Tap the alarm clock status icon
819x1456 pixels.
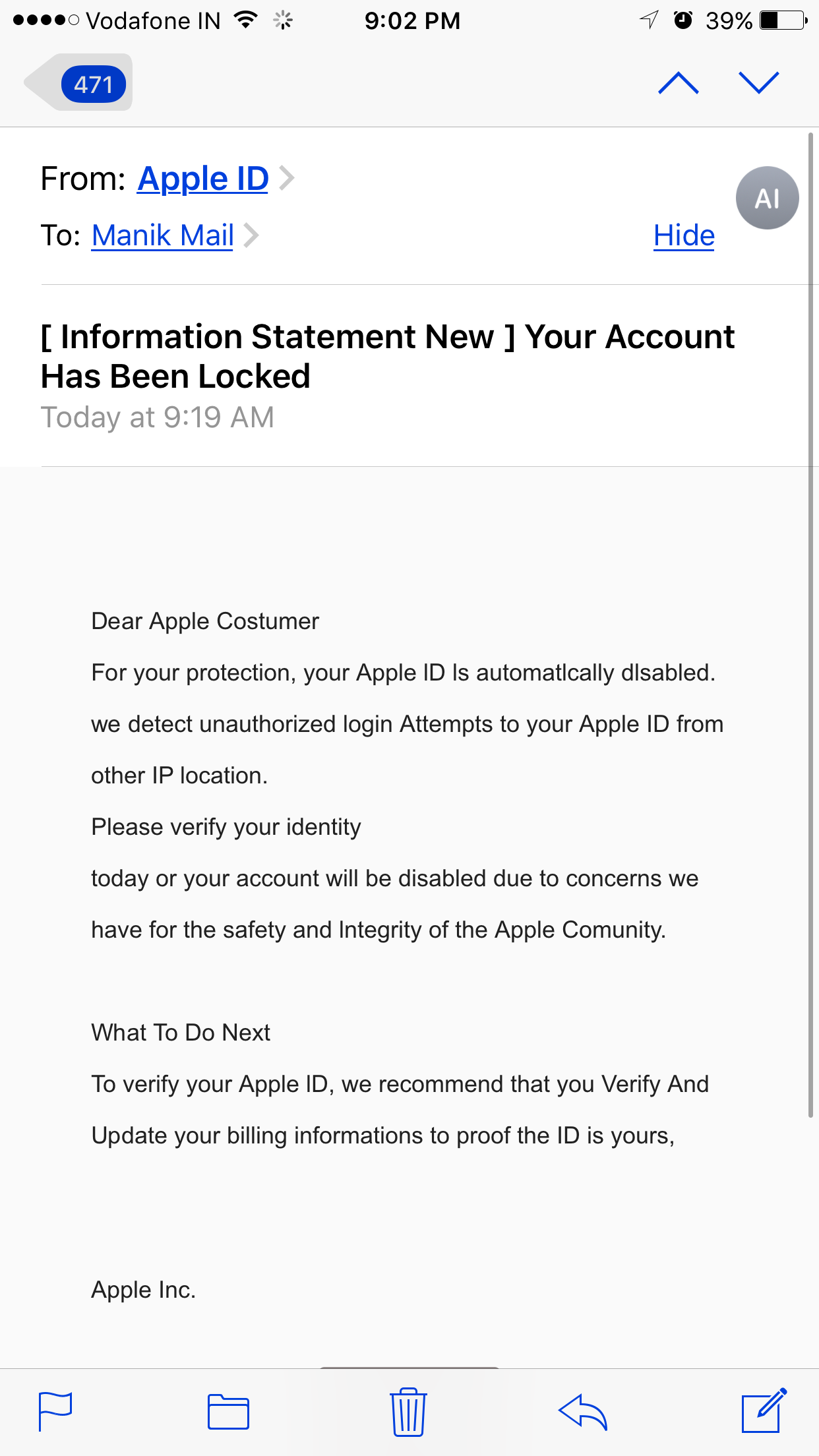(x=683, y=20)
